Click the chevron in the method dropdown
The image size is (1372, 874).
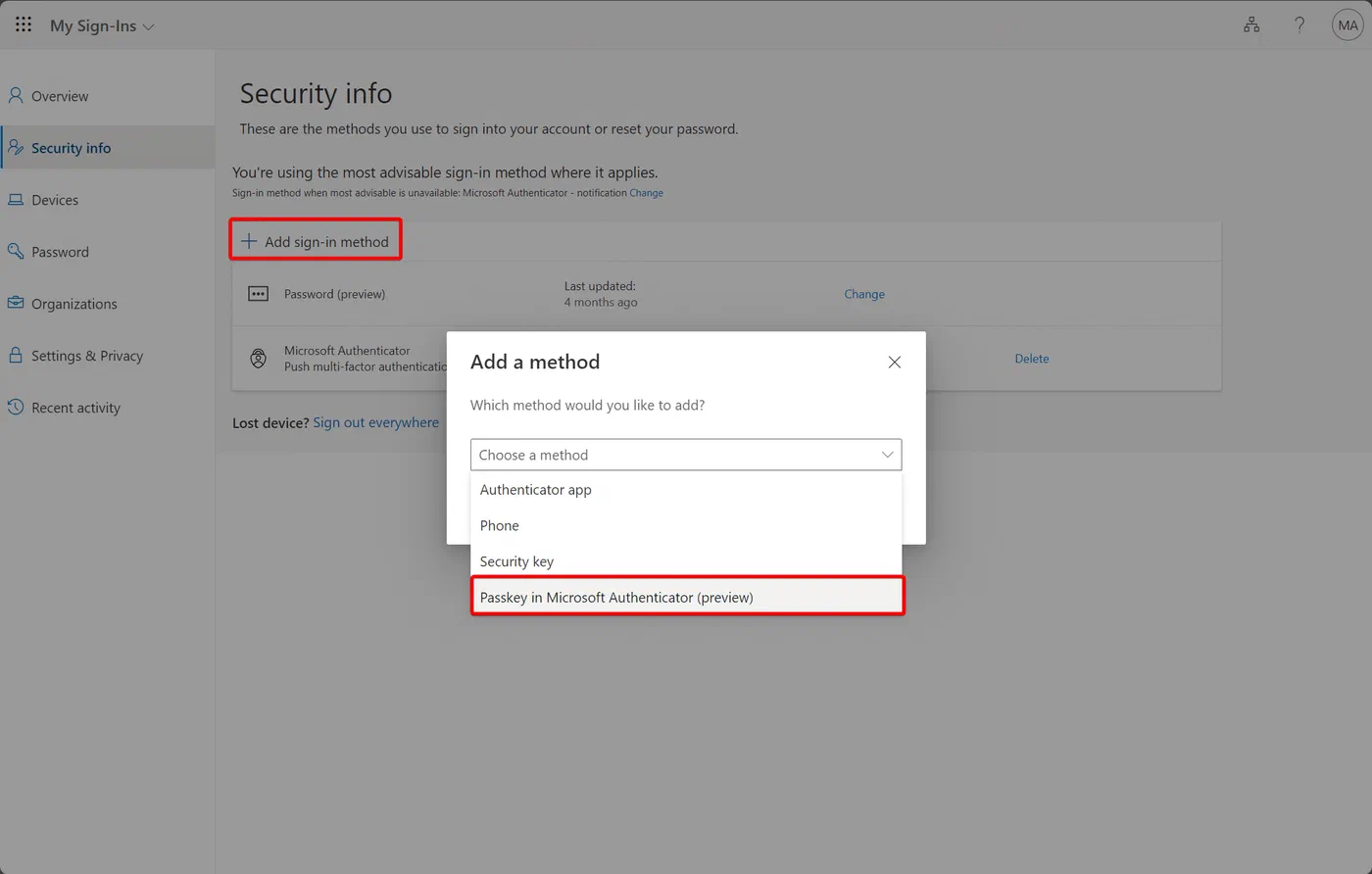(x=887, y=455)
